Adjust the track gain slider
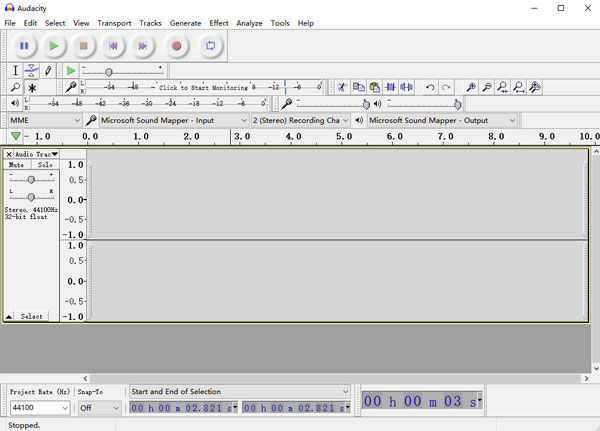The height and width of the screenshot is (431, 600). [x=32, y=179]
